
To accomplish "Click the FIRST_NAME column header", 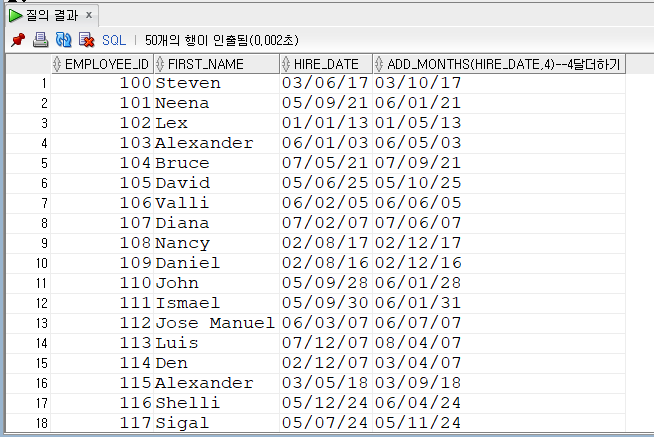I will pyautogui.click(x=216, y=64).
